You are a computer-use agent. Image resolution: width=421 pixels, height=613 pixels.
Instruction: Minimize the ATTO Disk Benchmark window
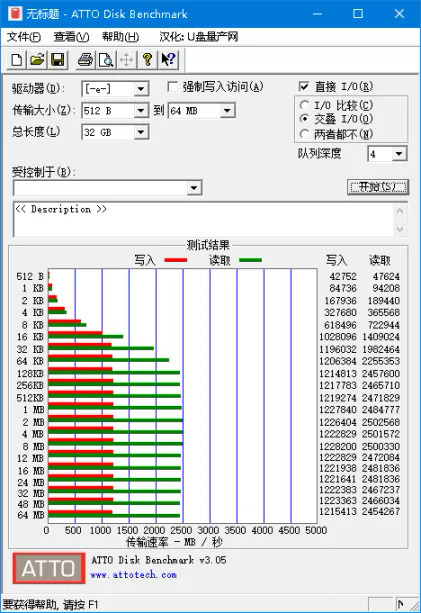pyautogui.click(x=318, y=14)
